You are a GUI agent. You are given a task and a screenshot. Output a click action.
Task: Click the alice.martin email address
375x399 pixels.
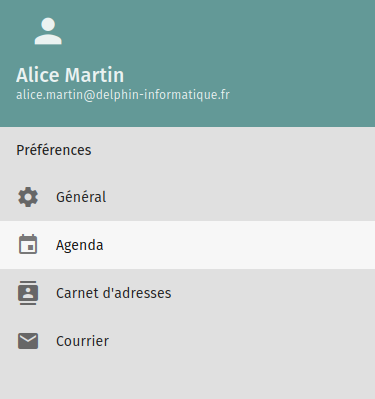123,95
